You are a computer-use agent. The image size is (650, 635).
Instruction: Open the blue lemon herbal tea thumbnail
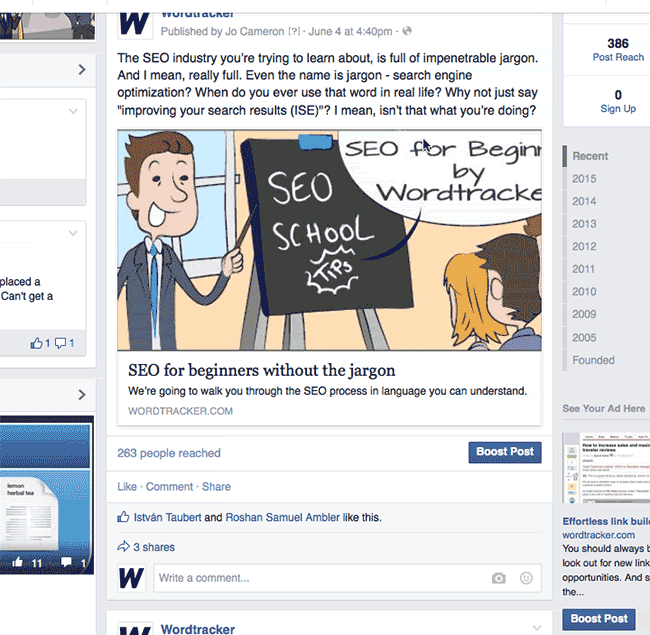45,495
